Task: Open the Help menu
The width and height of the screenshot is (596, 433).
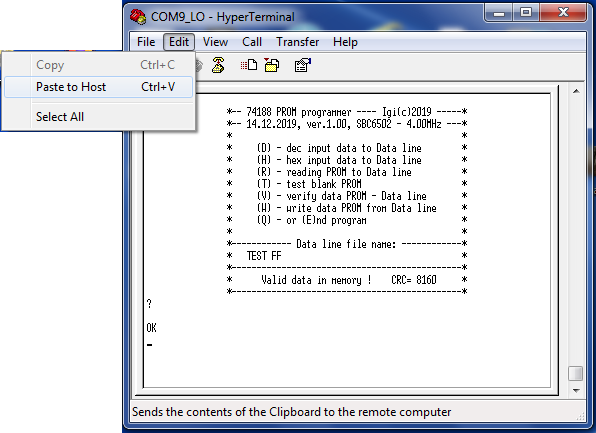Action: tap(345, 42)
